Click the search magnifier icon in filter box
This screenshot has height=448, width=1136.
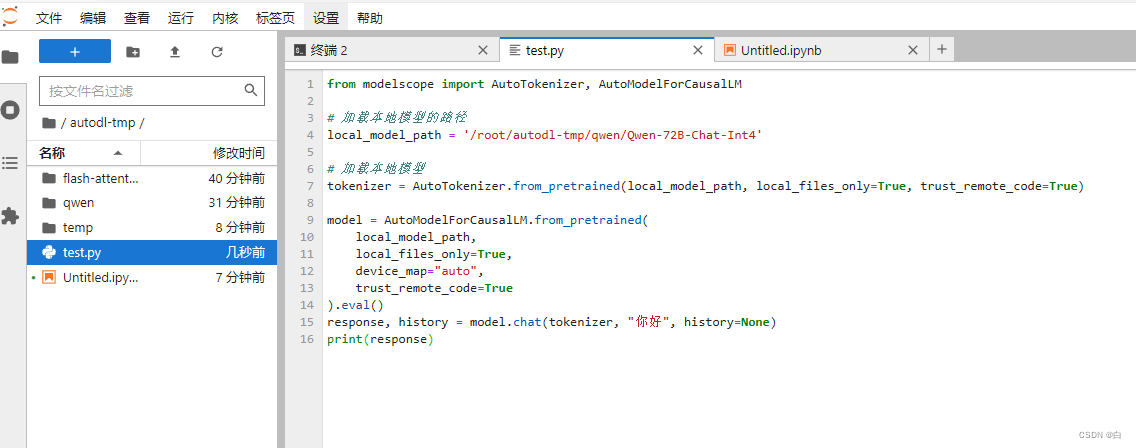coord(251,91)
